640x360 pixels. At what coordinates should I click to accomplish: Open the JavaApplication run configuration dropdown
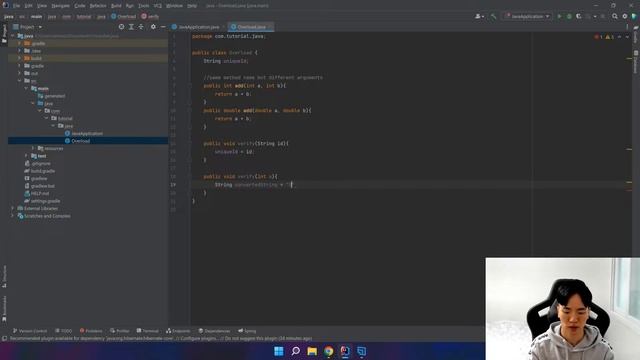[527, 16]
